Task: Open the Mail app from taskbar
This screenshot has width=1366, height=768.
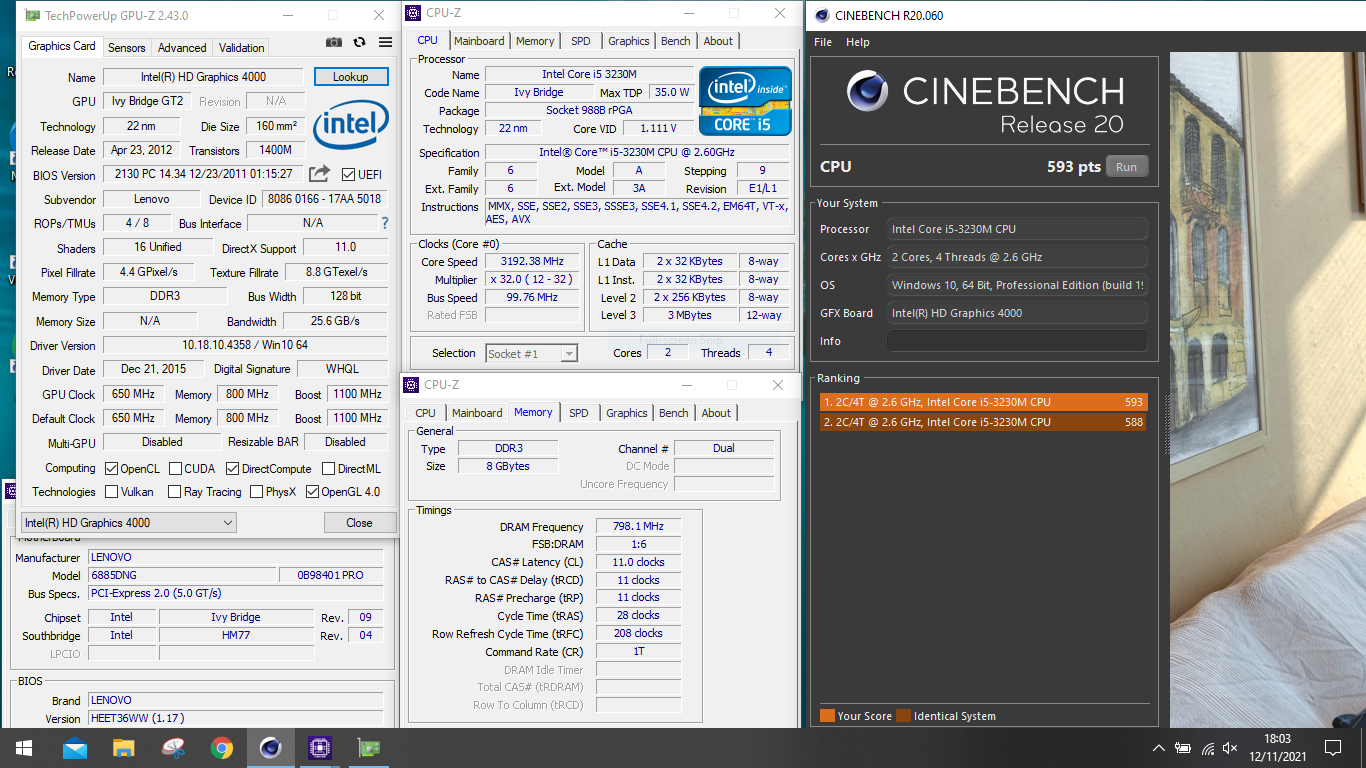Action: tap(75, 747)
